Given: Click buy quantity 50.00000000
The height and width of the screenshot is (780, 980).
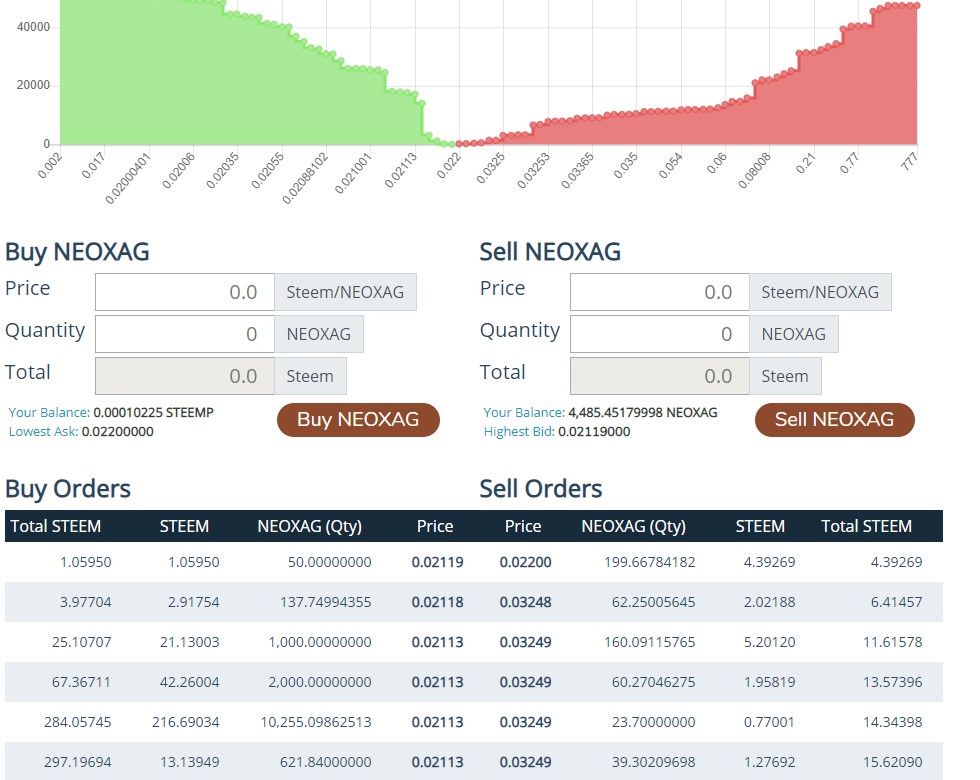Looking at the screenshot, I should pyautogui.click(x=329, y=562).
